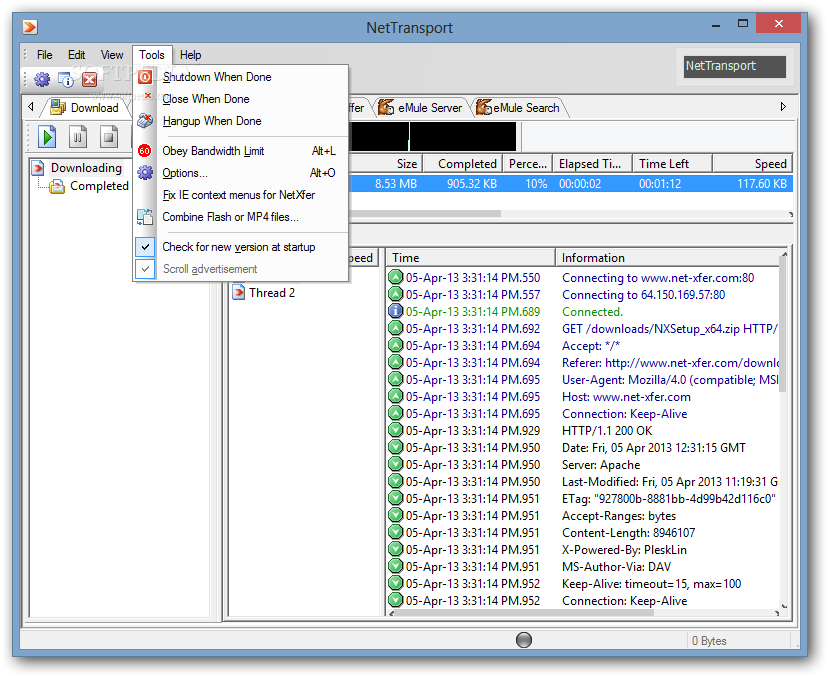This screenshot has width=828, height=677.
Task: Click the Shutdown When Done icon
Action: [x=145, y=77]
